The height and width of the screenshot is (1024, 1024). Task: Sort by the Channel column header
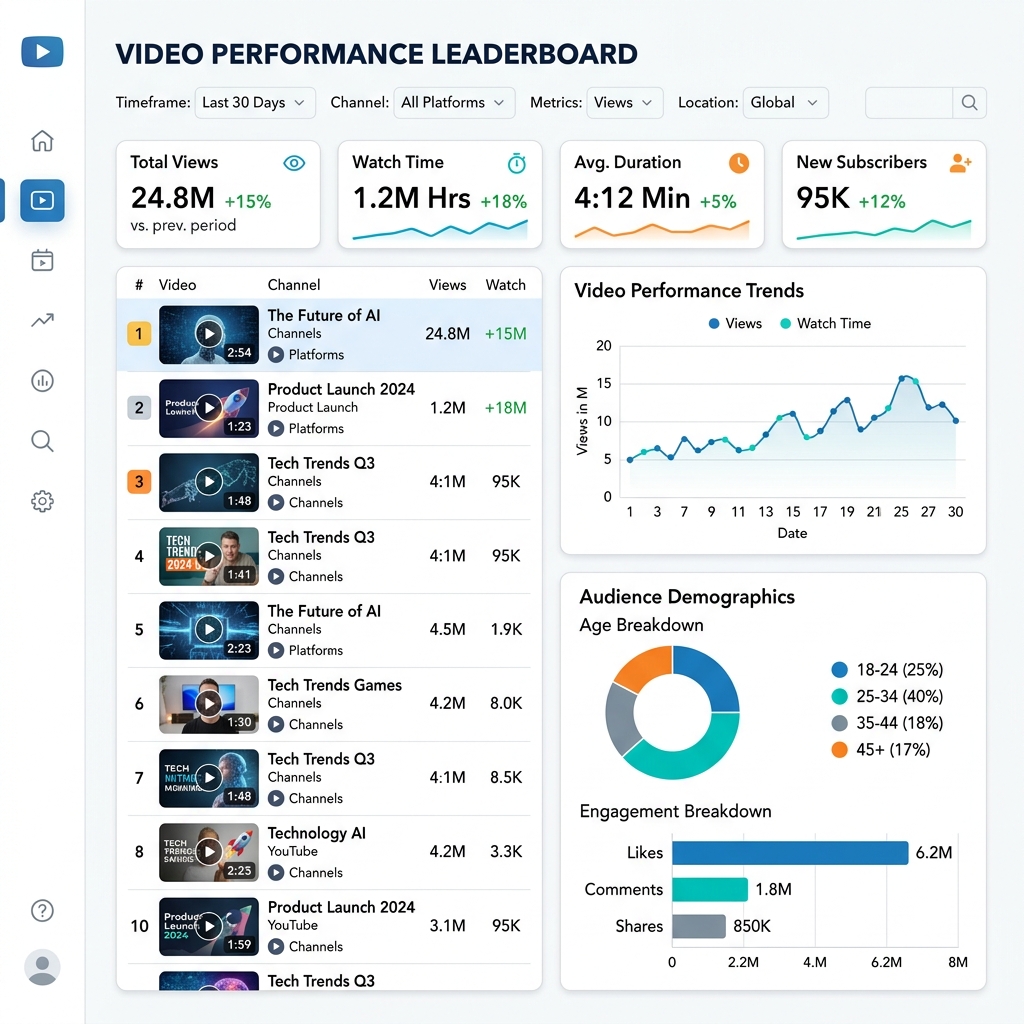294,285
